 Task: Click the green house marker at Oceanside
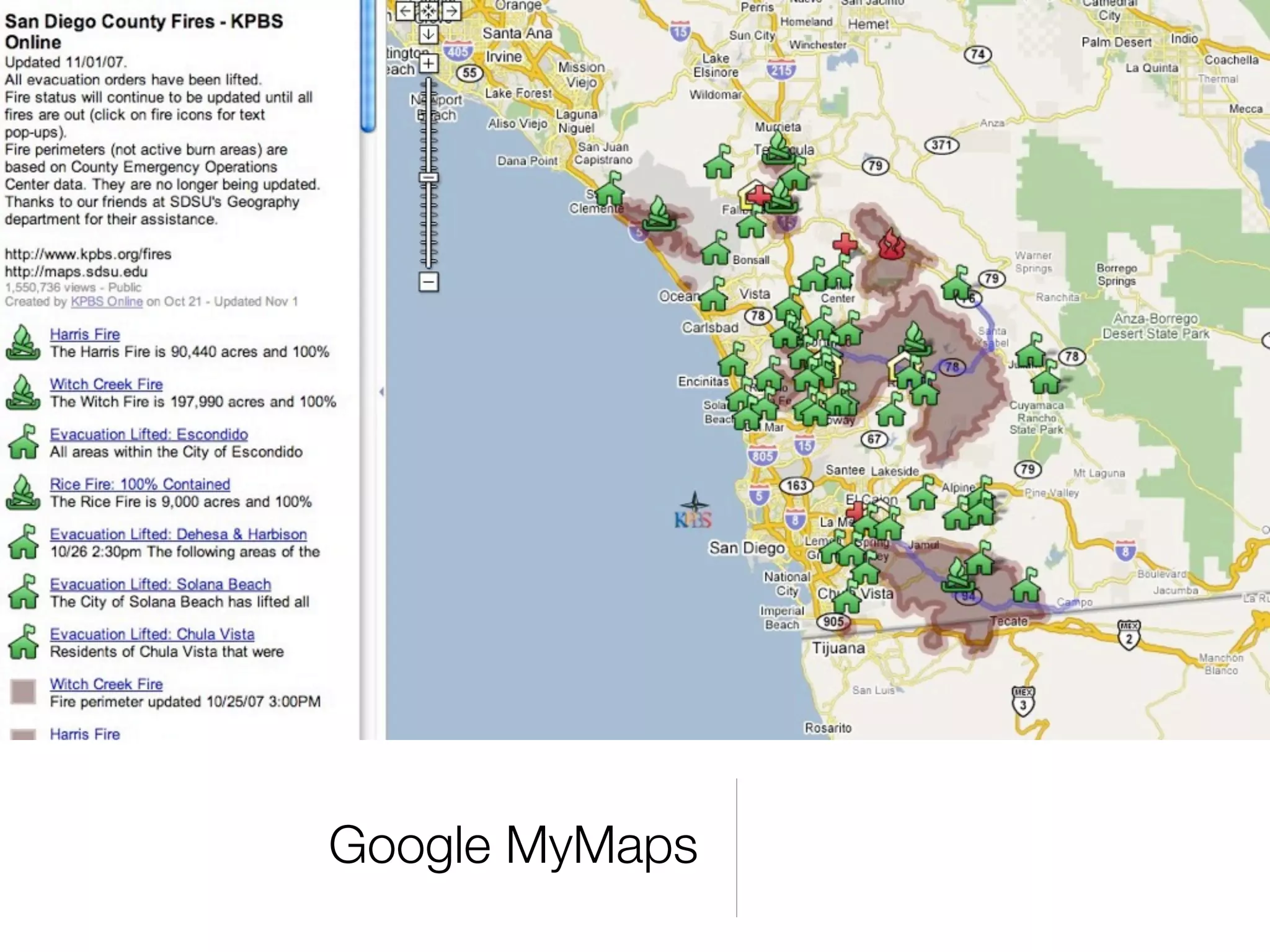tap(713, 294)
